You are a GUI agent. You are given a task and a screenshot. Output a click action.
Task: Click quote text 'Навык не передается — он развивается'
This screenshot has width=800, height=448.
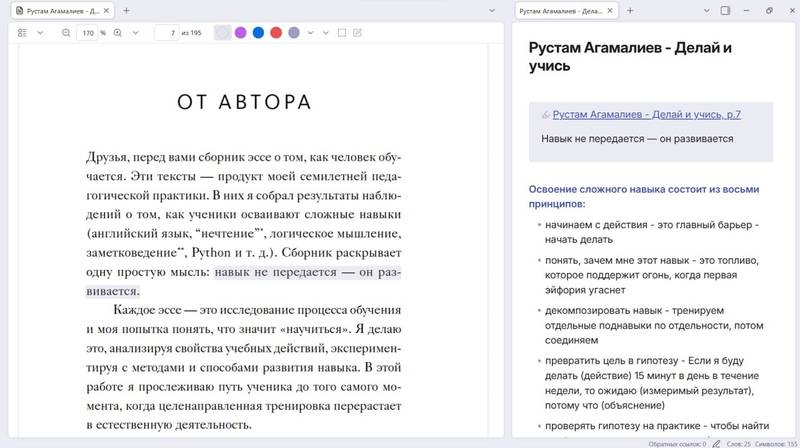pos(637,139)
